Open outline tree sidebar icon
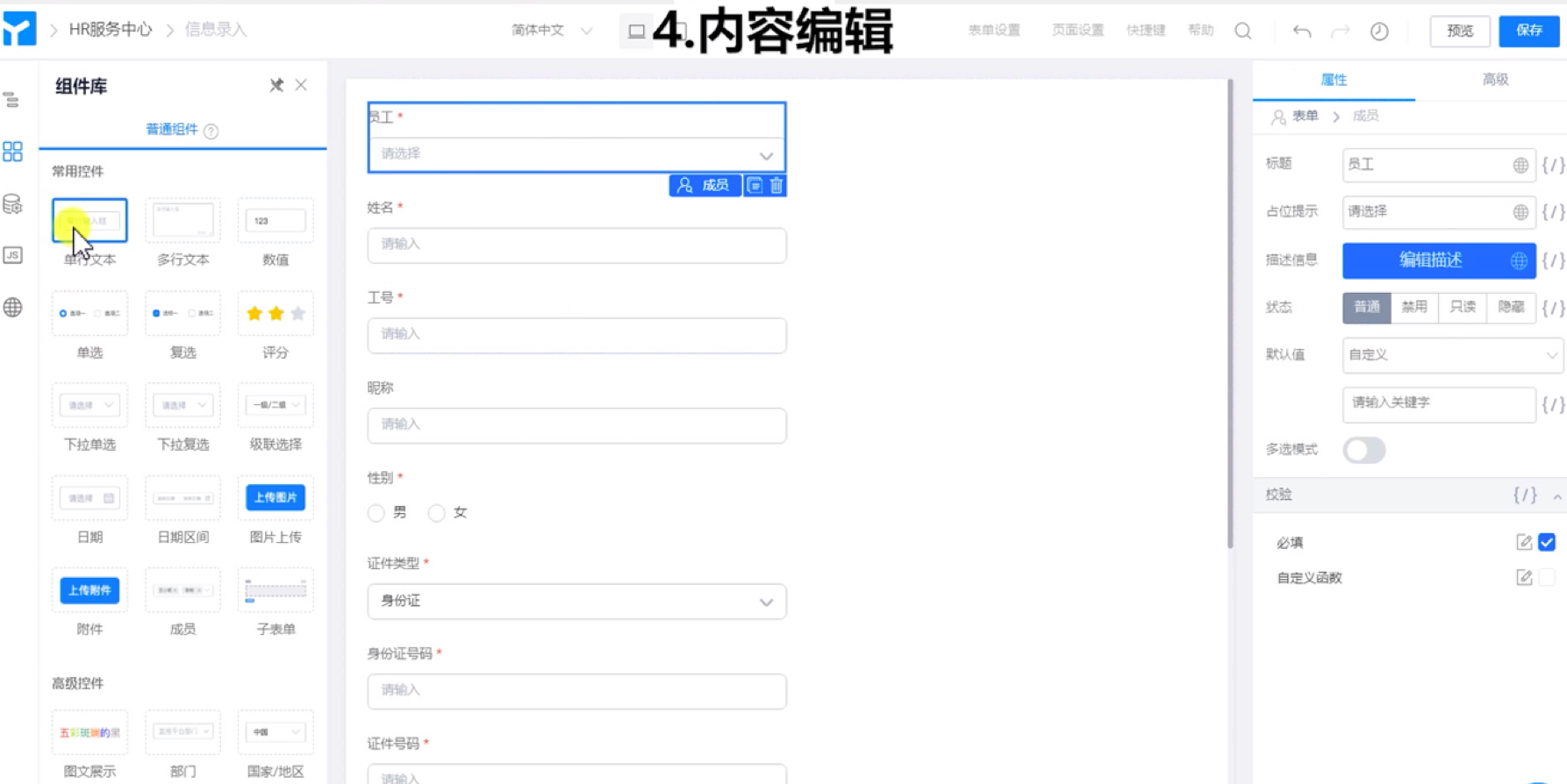Screen dimensions: 1567x784 (x=12, y=99)
